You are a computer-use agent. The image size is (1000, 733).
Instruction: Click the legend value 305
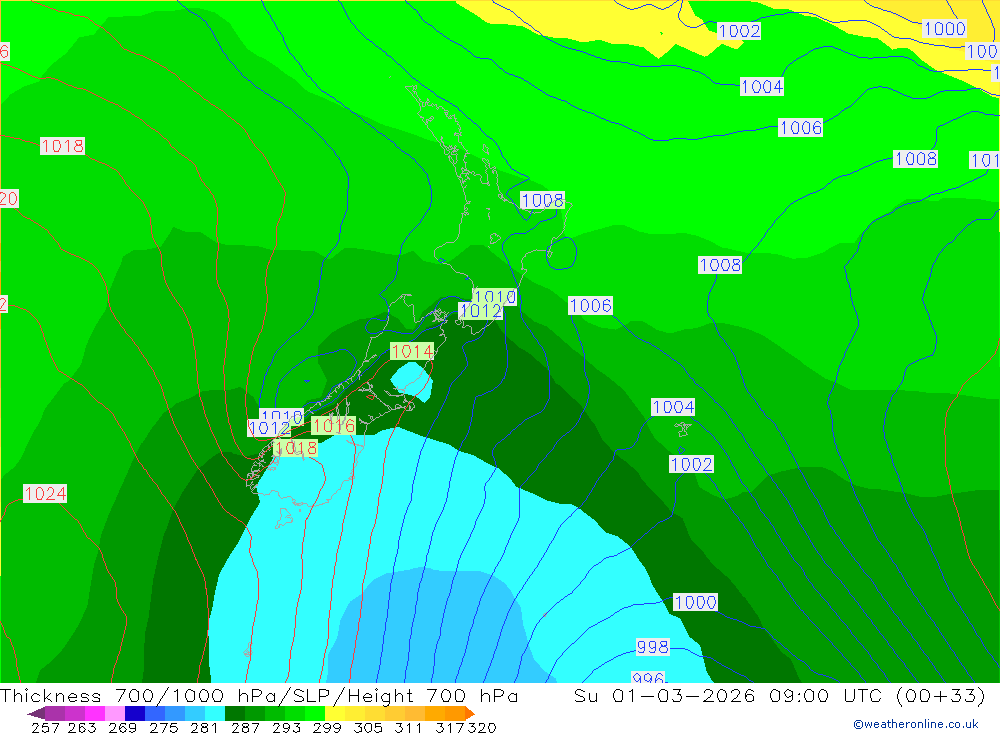pyautogui.click(x=367, y=727)
